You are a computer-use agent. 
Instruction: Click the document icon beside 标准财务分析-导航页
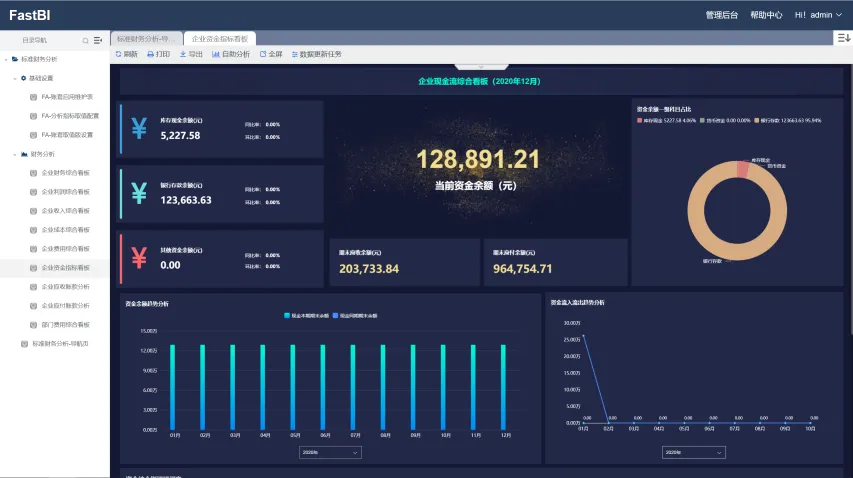pos(24,344)
